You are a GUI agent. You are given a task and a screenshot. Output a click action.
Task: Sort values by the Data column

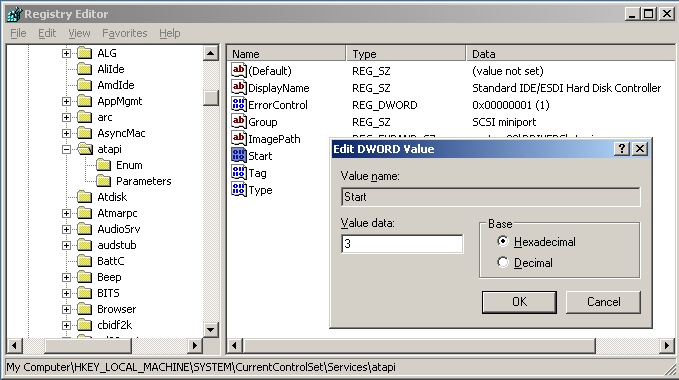[x=570, y=54]
